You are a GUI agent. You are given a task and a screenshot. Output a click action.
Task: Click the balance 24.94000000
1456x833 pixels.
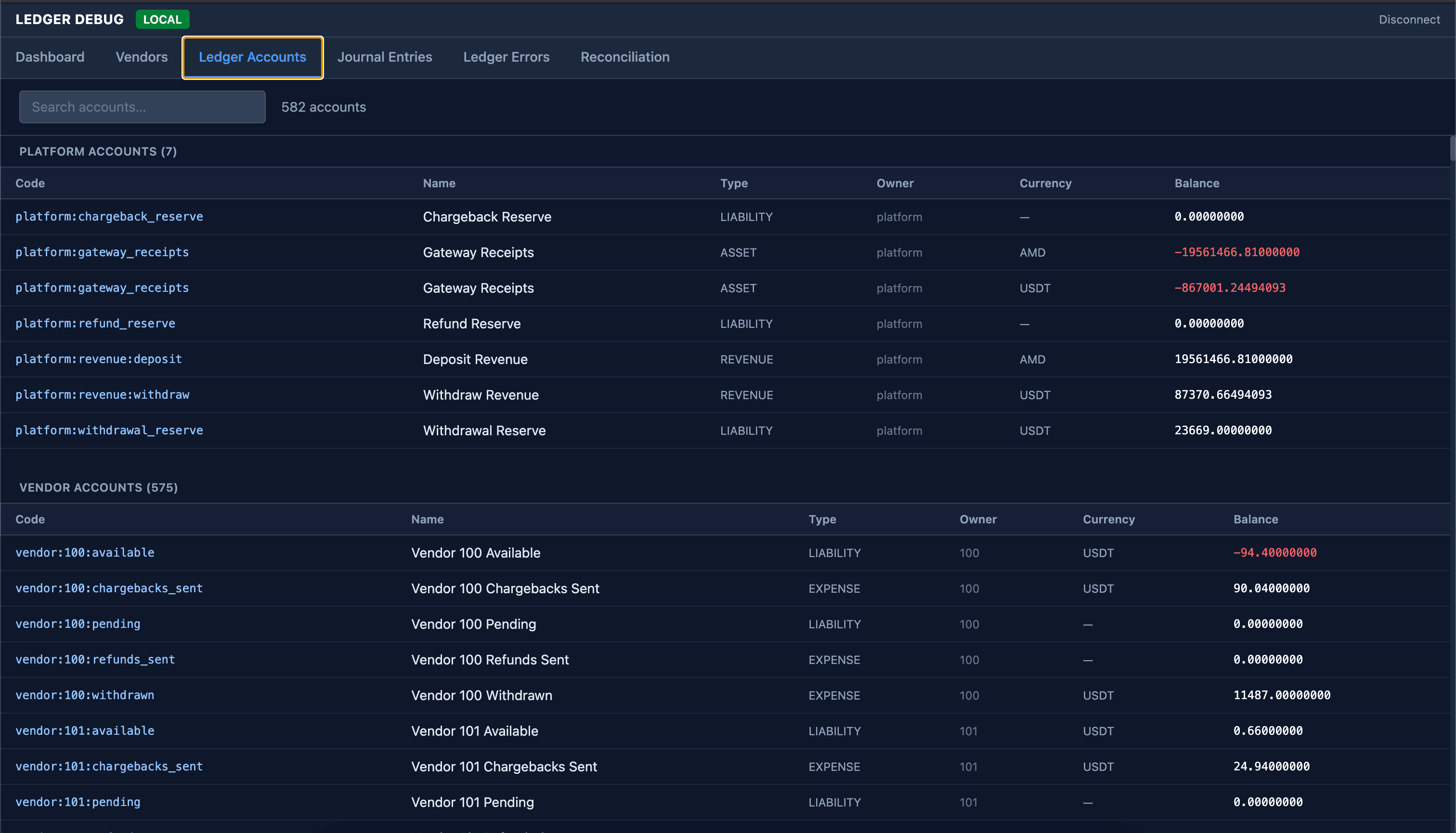point(1271,766)
